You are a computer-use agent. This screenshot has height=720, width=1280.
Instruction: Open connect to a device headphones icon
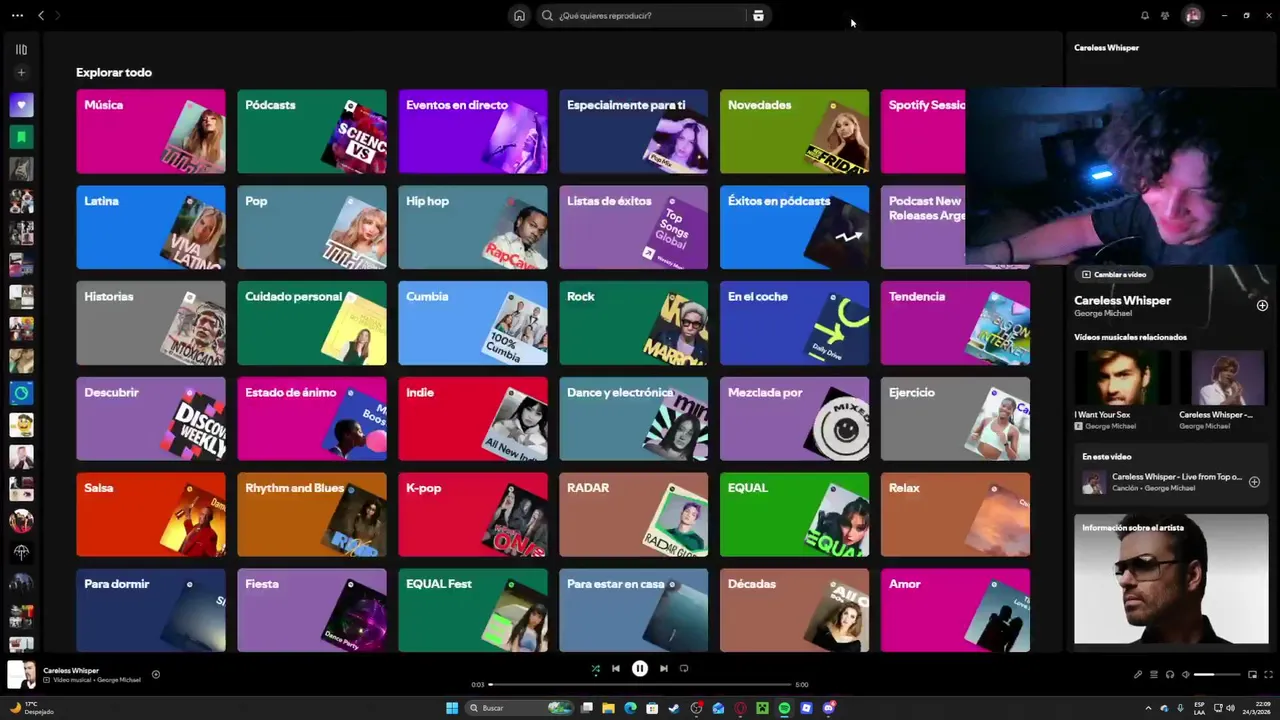click(1170, 675)
